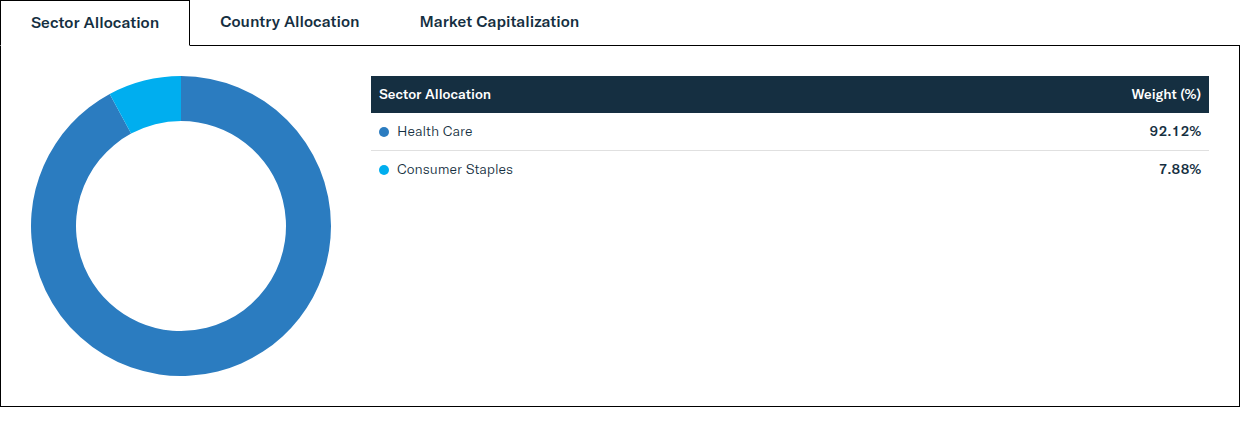Click the bottom of the blue donut ring
Image resolution: width=1240 pixels, height=424 pixels.
point(181,353)
